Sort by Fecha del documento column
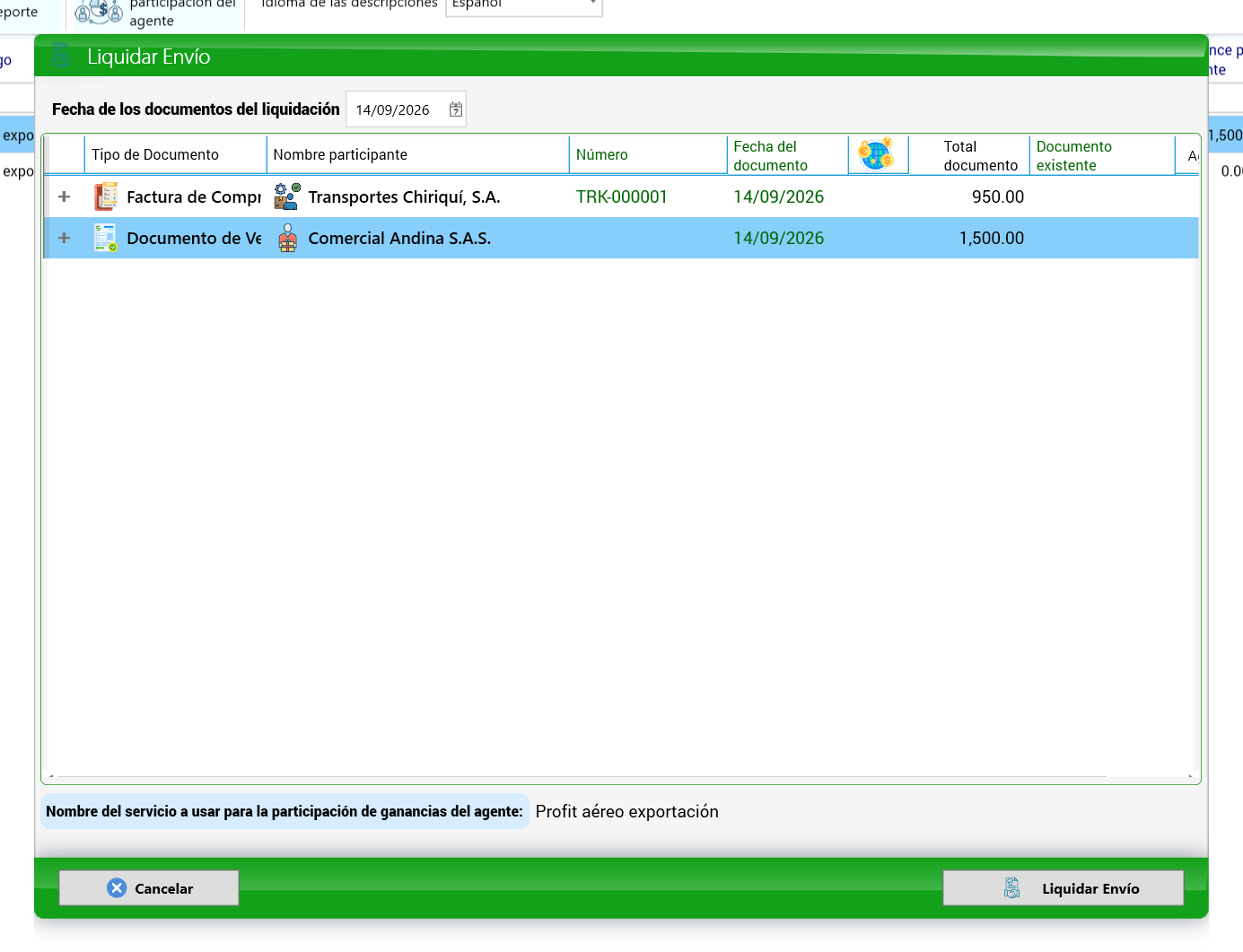The width and height of the screenshot is (1243, 952). point(787,154)
